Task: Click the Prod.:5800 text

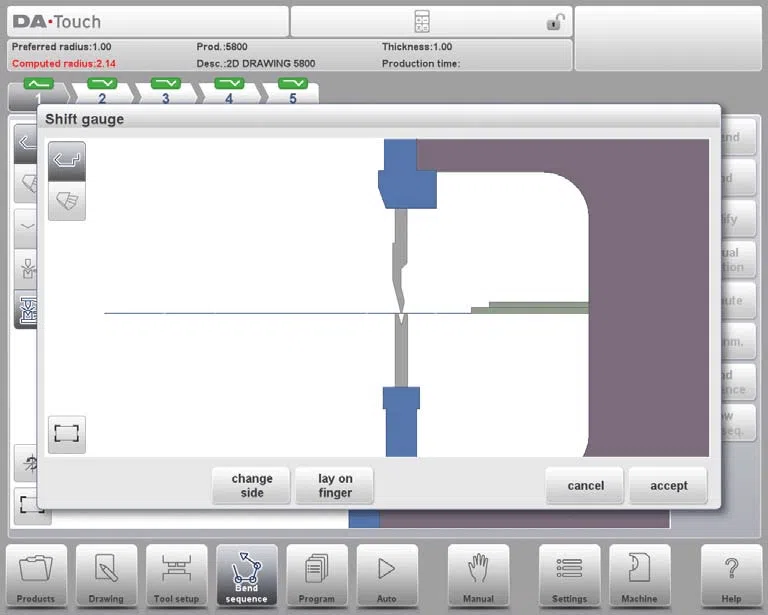Action: coord(221,47)
